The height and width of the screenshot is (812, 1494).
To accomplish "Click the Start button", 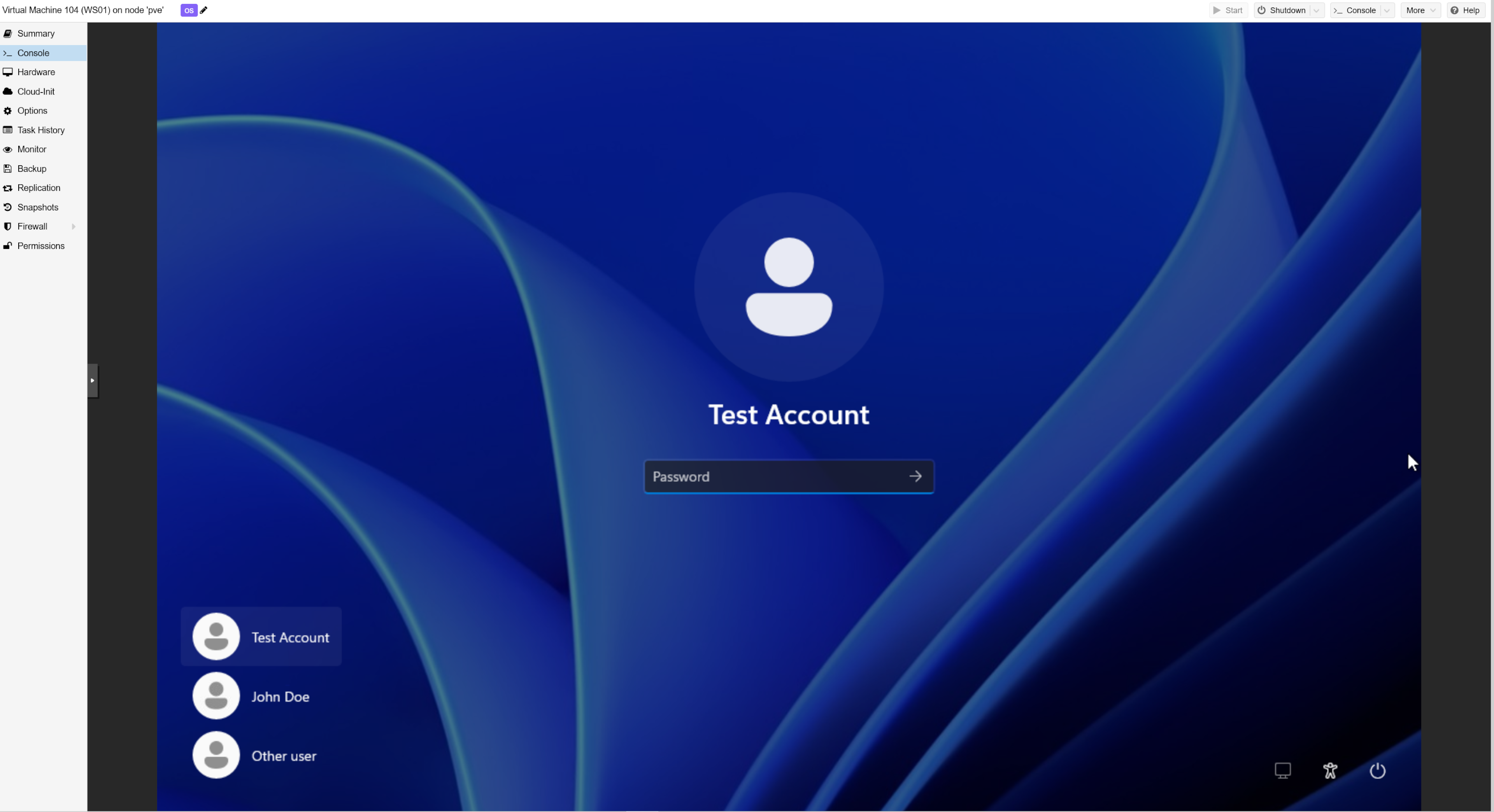I will pos(1228,10).
